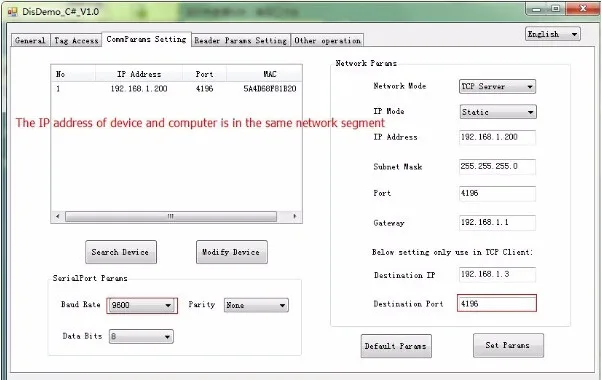Switch to Reader Params Setting tab
The image size is (602, 380).
(x=241, y=40)
